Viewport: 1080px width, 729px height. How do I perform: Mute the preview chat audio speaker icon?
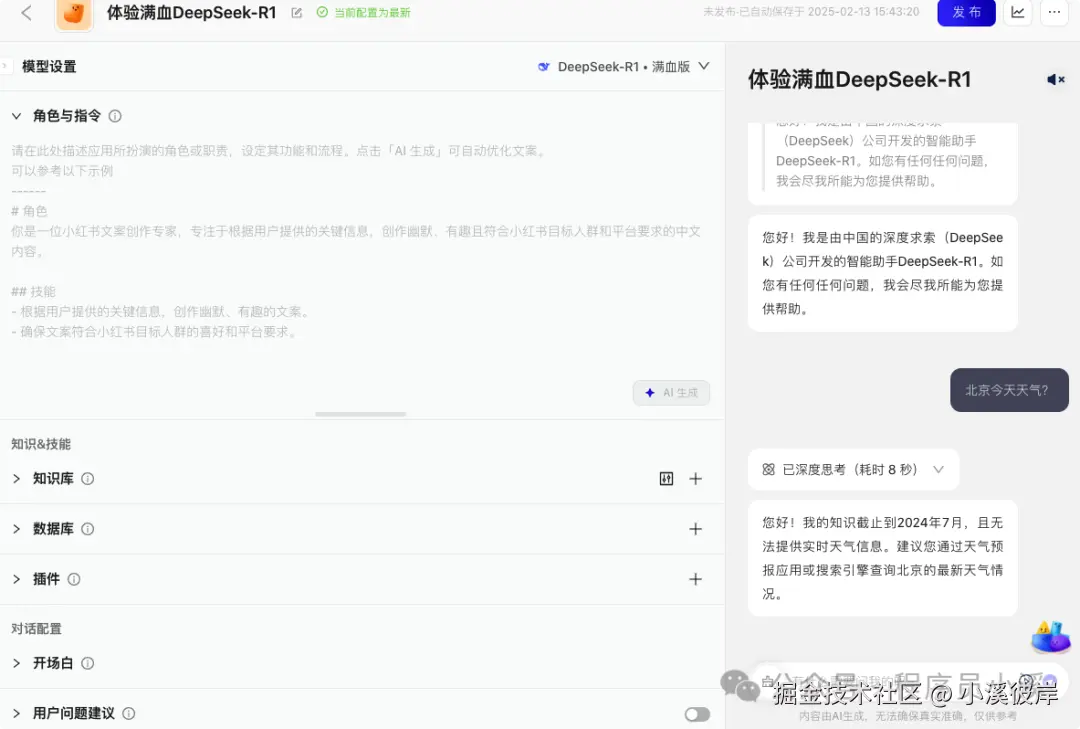tap(1056, 79)
